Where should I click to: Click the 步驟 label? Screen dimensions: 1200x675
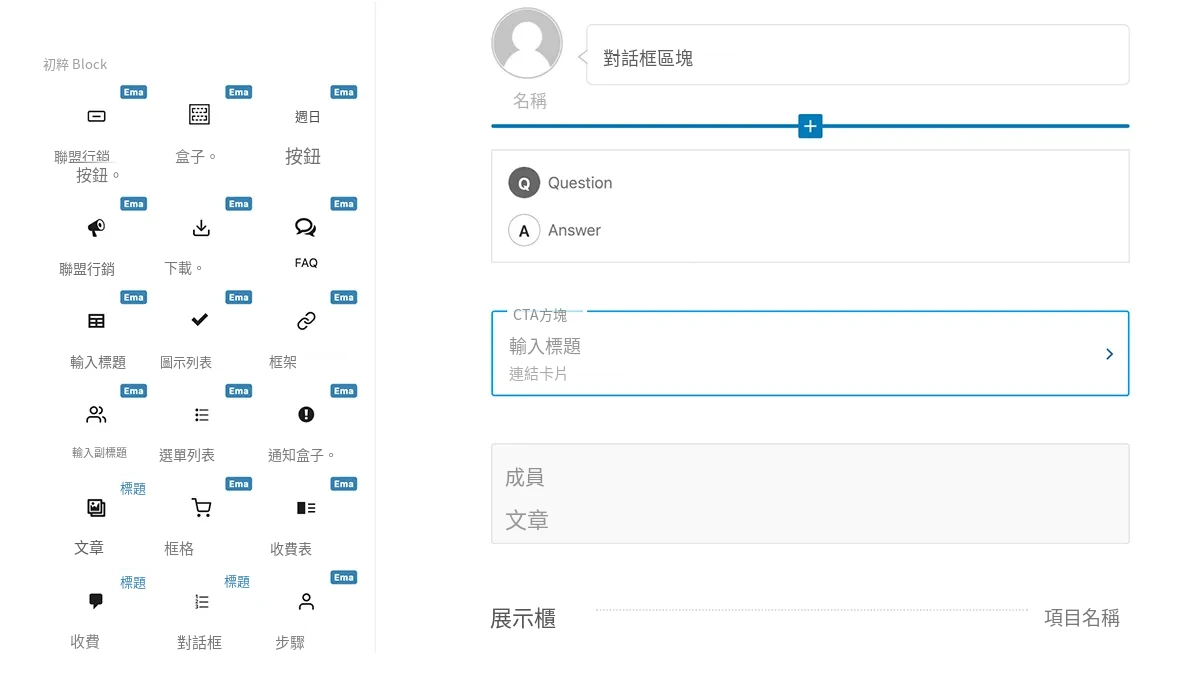pos(290,643)
